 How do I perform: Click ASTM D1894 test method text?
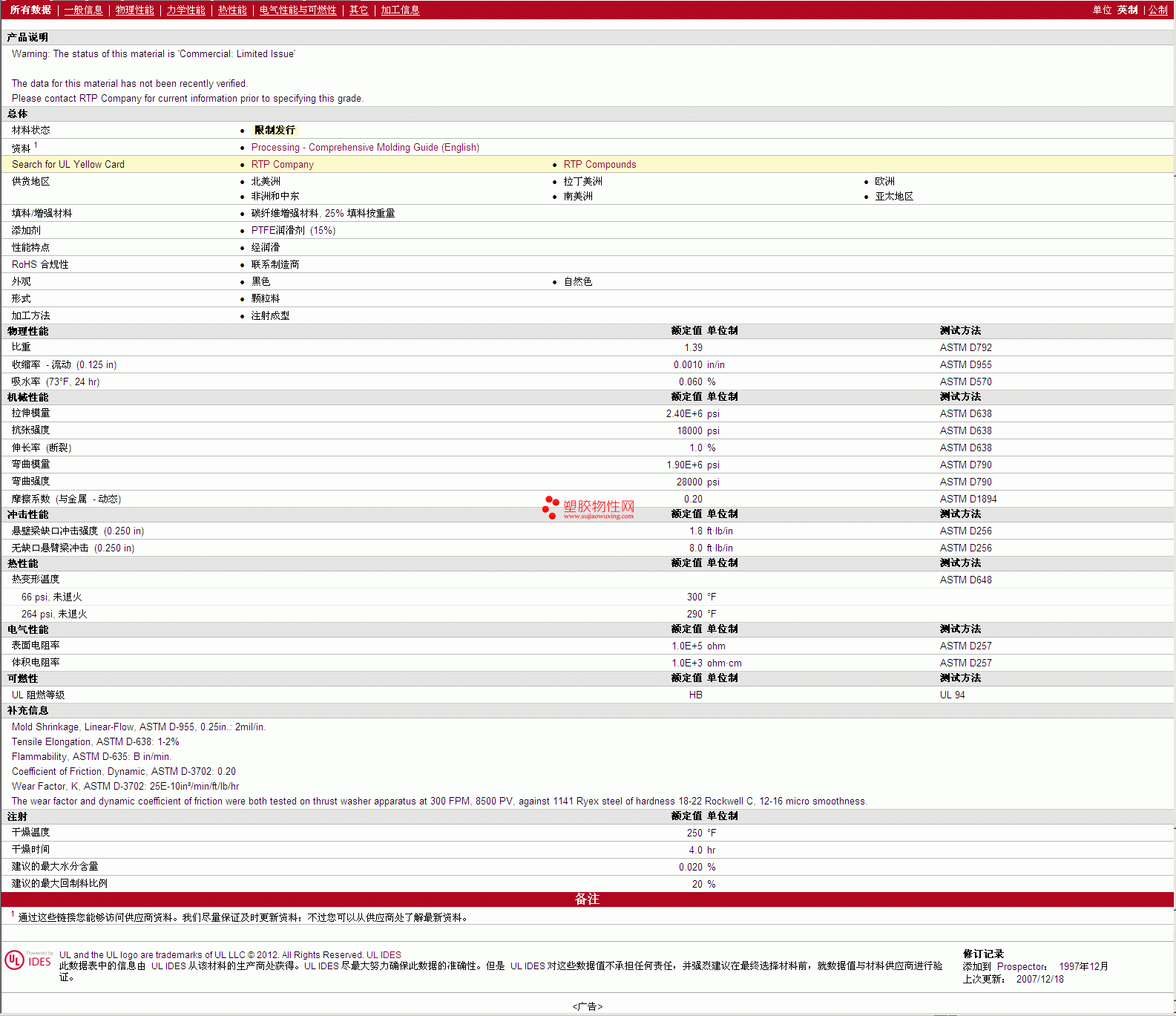[x=968, y=499]
